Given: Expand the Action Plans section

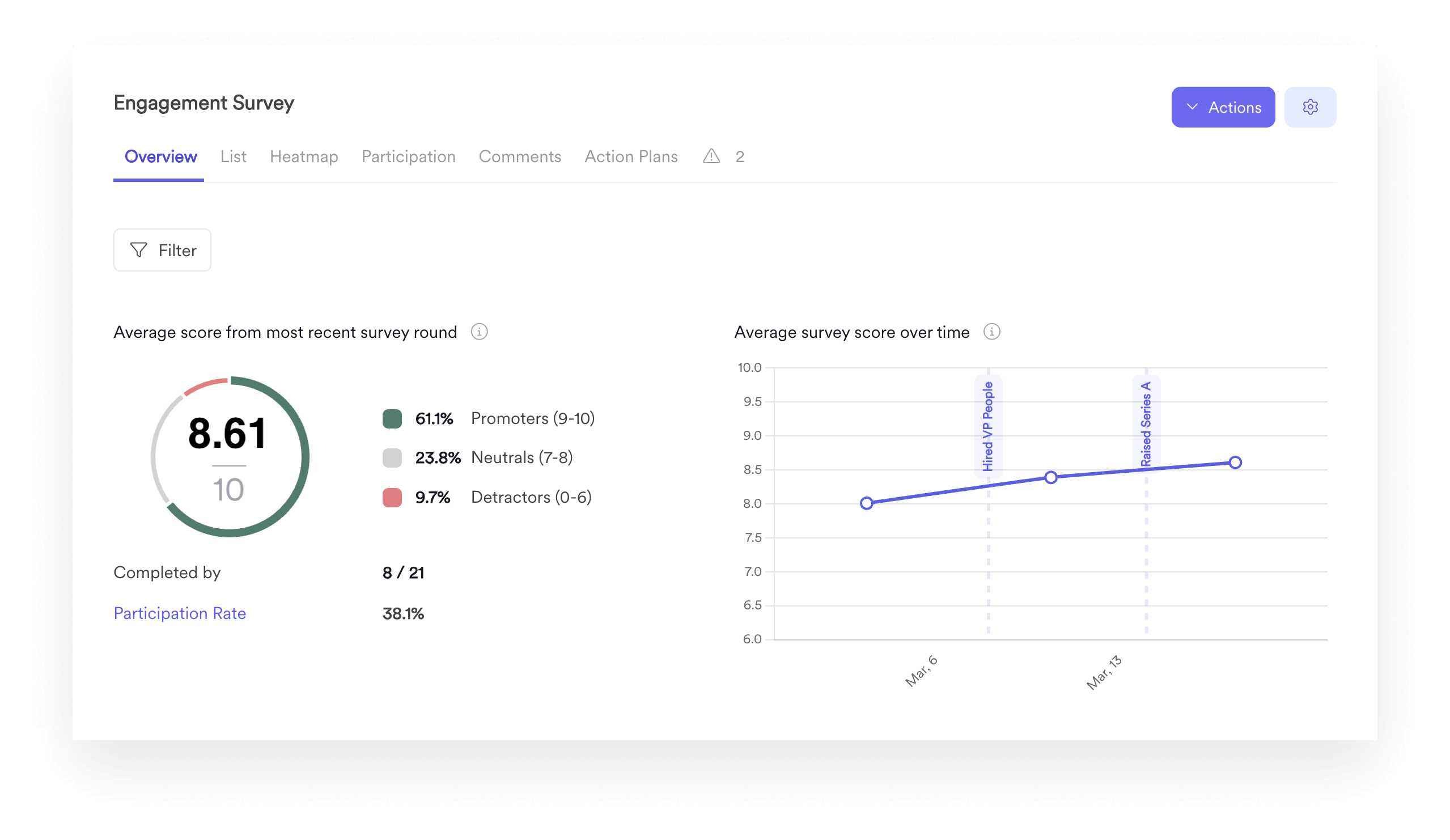Looking at the screenshot, I should tap(631, 155).
